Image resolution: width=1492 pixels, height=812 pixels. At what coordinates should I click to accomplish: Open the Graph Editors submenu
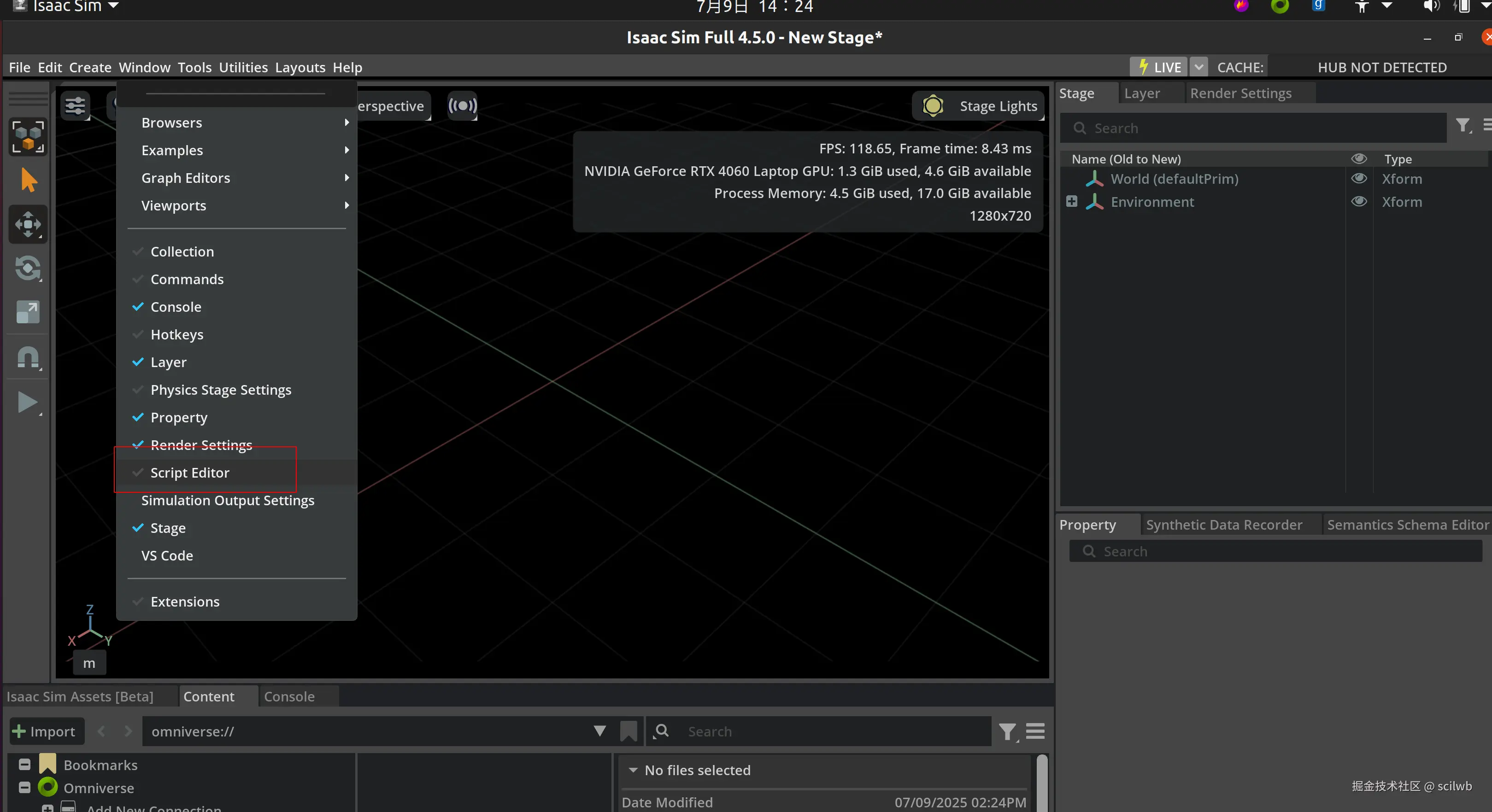[185, 178]
